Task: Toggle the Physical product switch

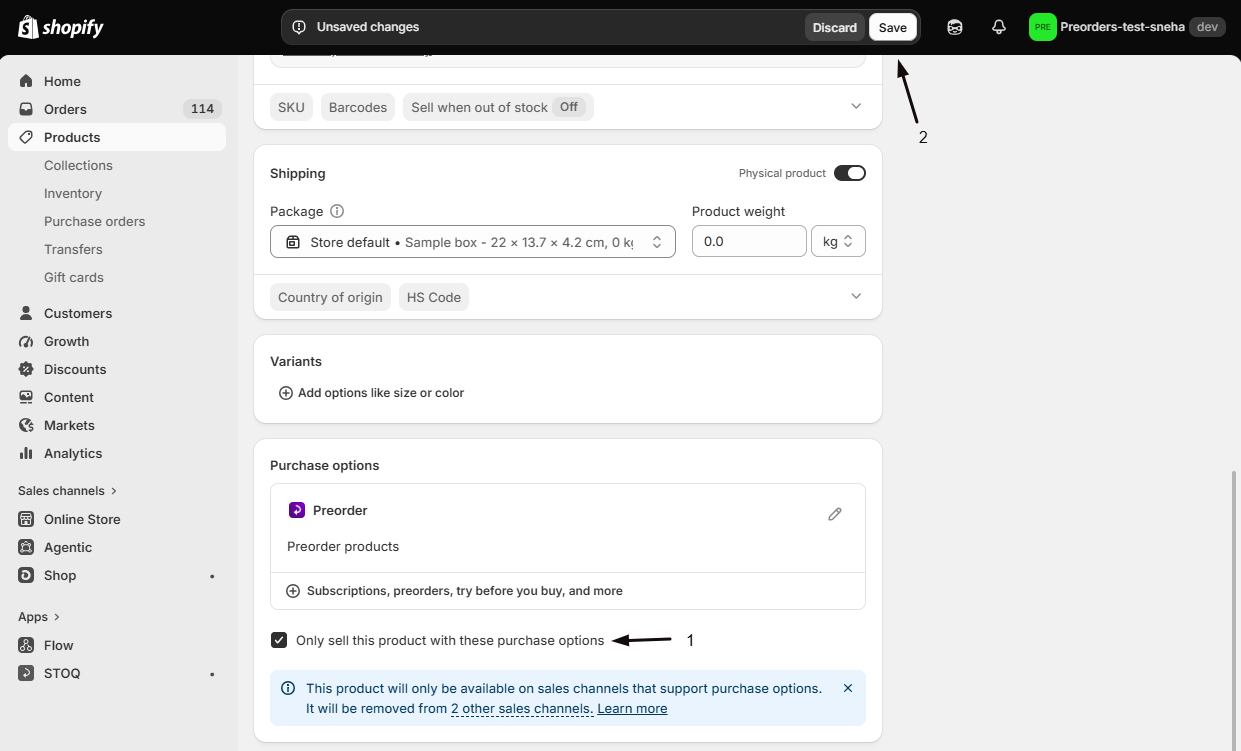Action: pyautogui.click(x=850, y=173)
